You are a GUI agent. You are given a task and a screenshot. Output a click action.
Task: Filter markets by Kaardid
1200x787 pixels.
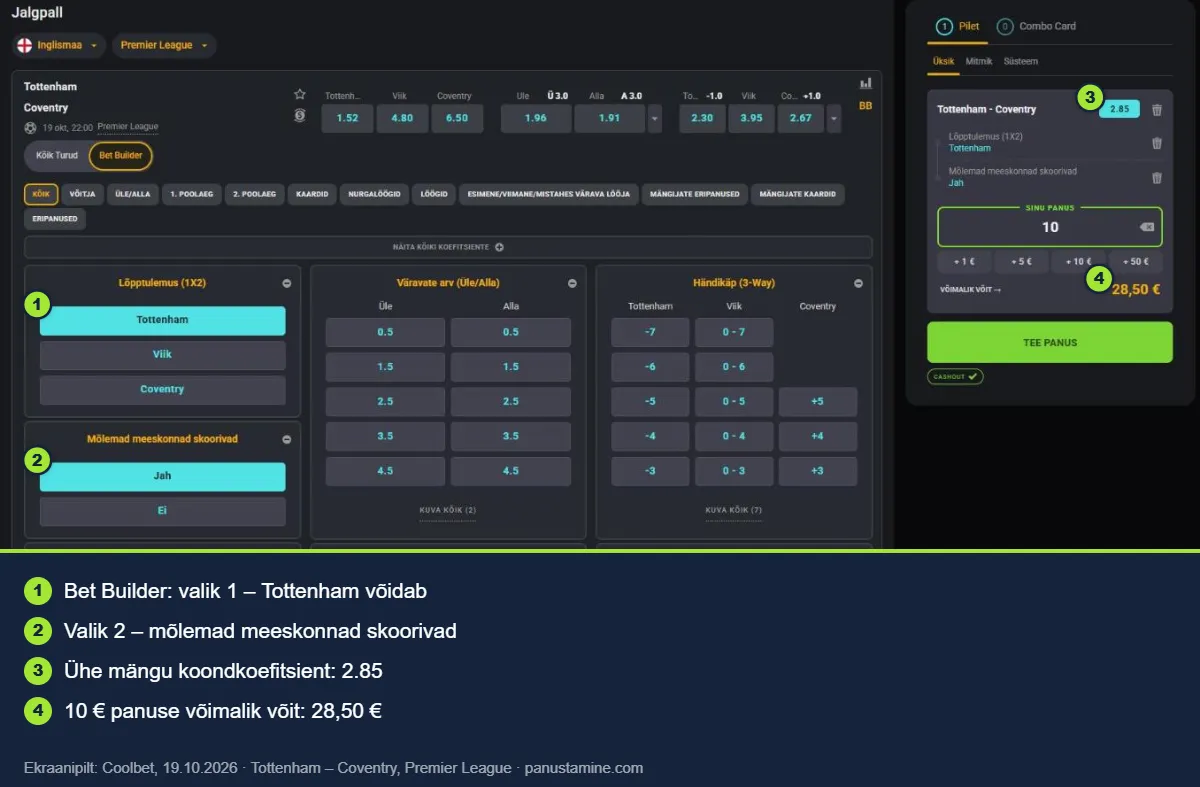pos(313,194)
